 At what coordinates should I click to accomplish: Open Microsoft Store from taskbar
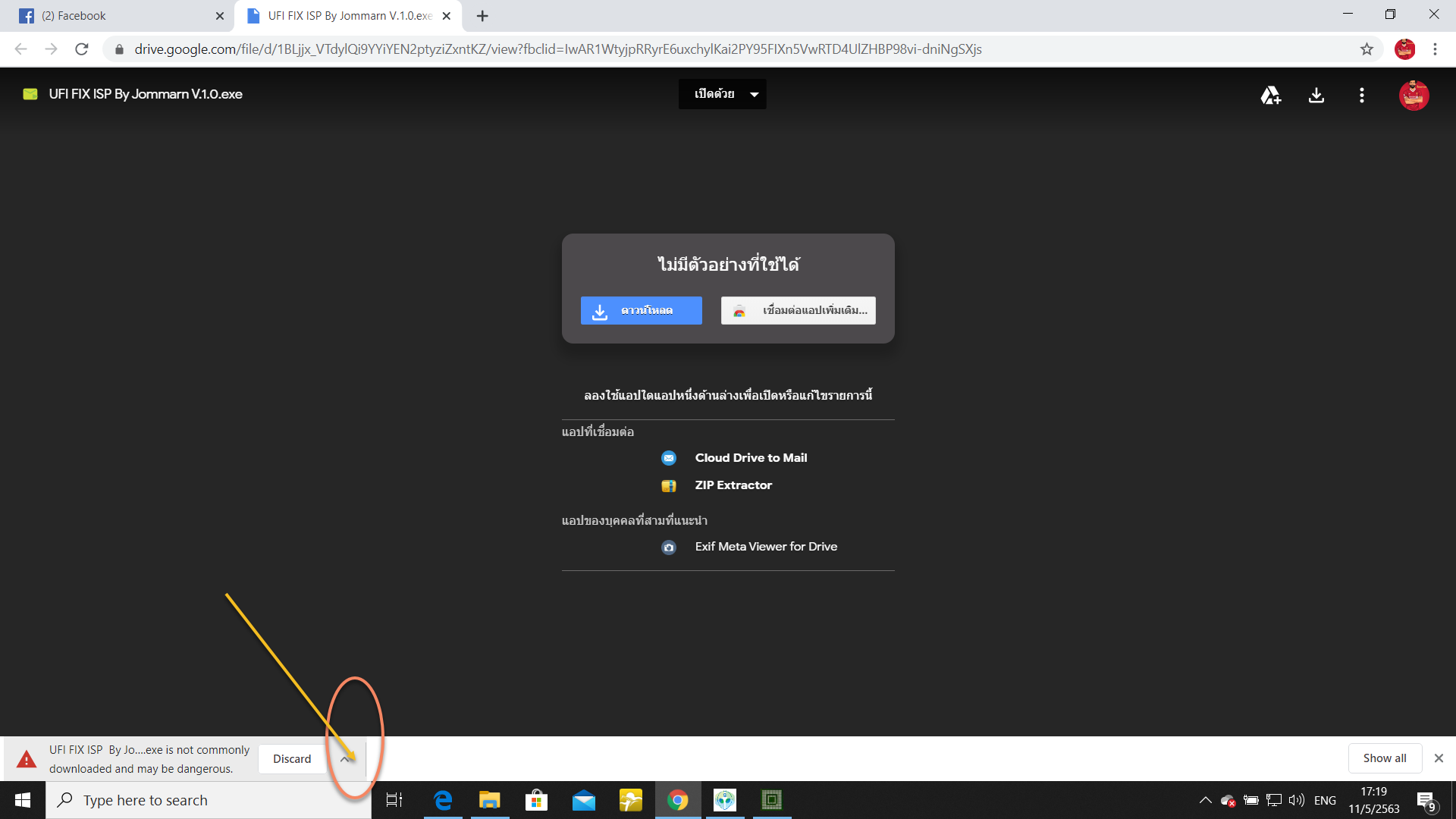pos(537,800)
